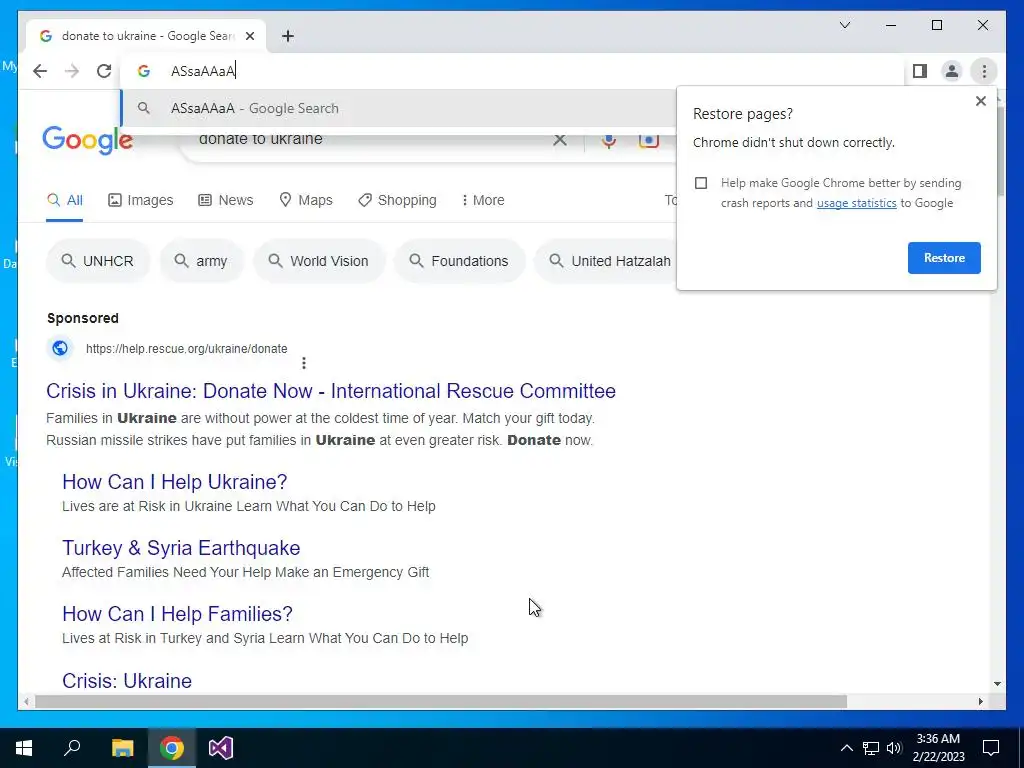This screenshot has height=768, width=1024.
Task: Expand the More search options
Action: (x=483, y=200)
